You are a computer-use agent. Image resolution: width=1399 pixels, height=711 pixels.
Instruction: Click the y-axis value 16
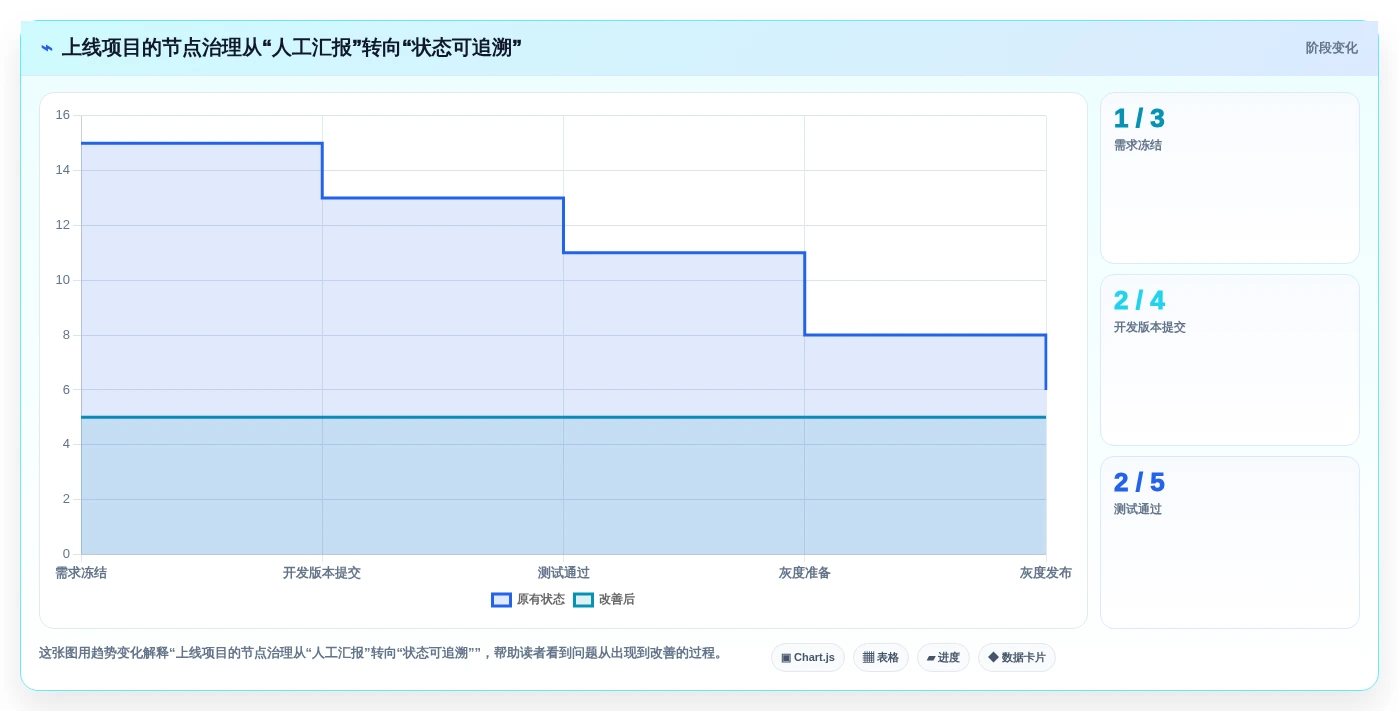click(63, 115)
